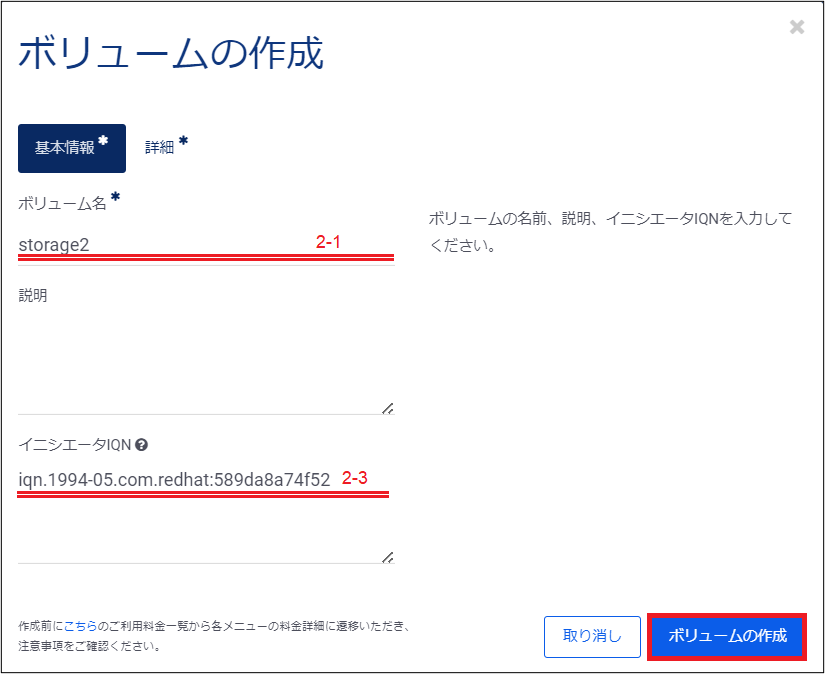
Task: Grab the イニシエータIQN textarea resize handle
Action: click(388, 558)
